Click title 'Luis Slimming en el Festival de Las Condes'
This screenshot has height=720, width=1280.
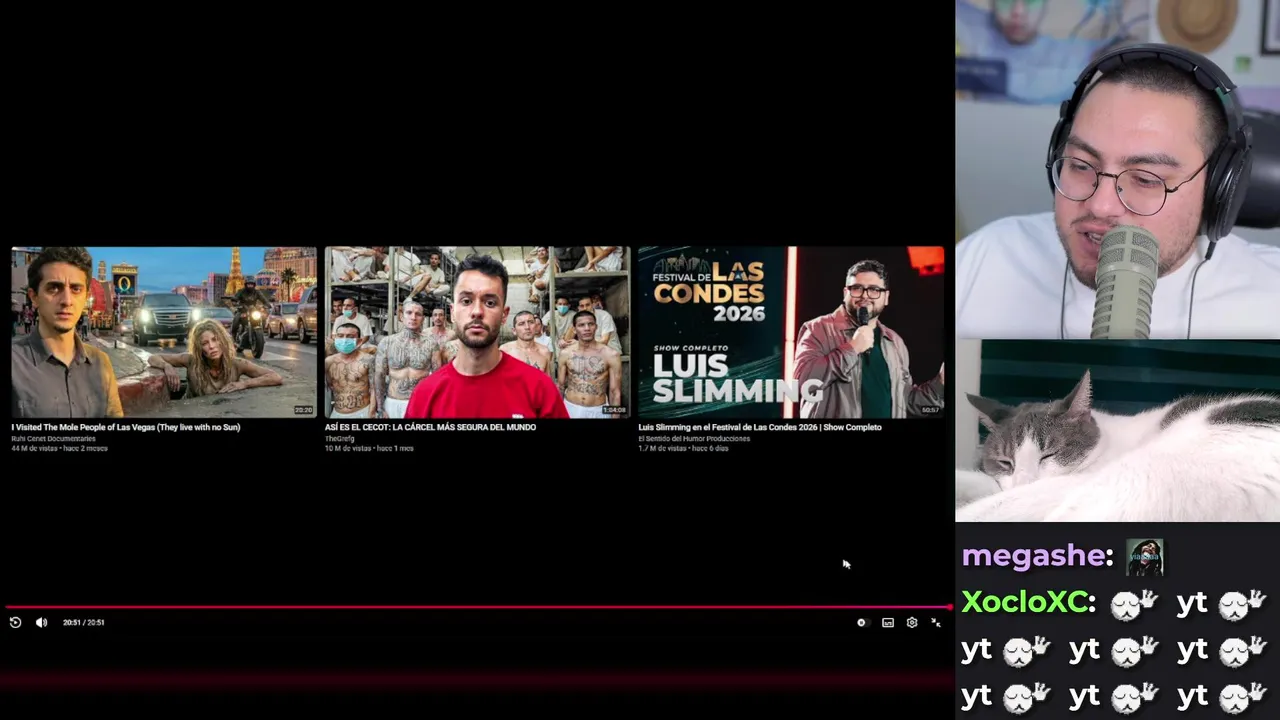760,427
